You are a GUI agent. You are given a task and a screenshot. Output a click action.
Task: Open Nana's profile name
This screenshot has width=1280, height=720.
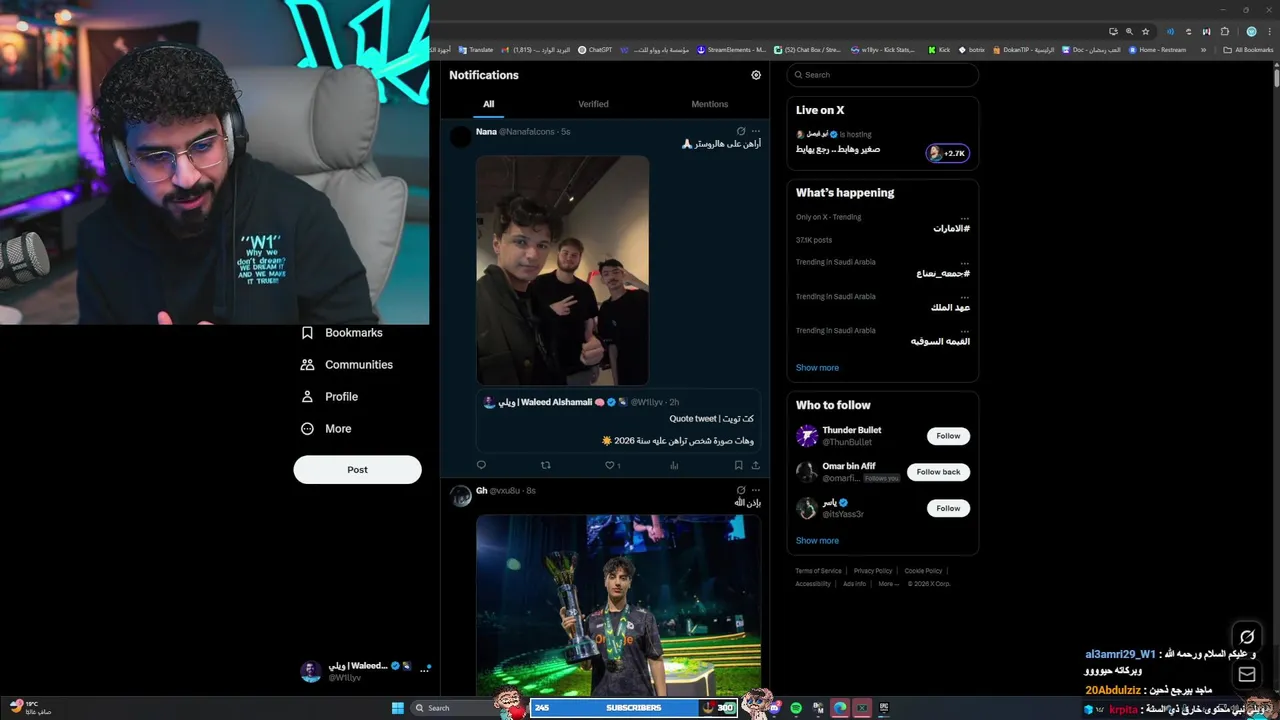coord(486,132)
